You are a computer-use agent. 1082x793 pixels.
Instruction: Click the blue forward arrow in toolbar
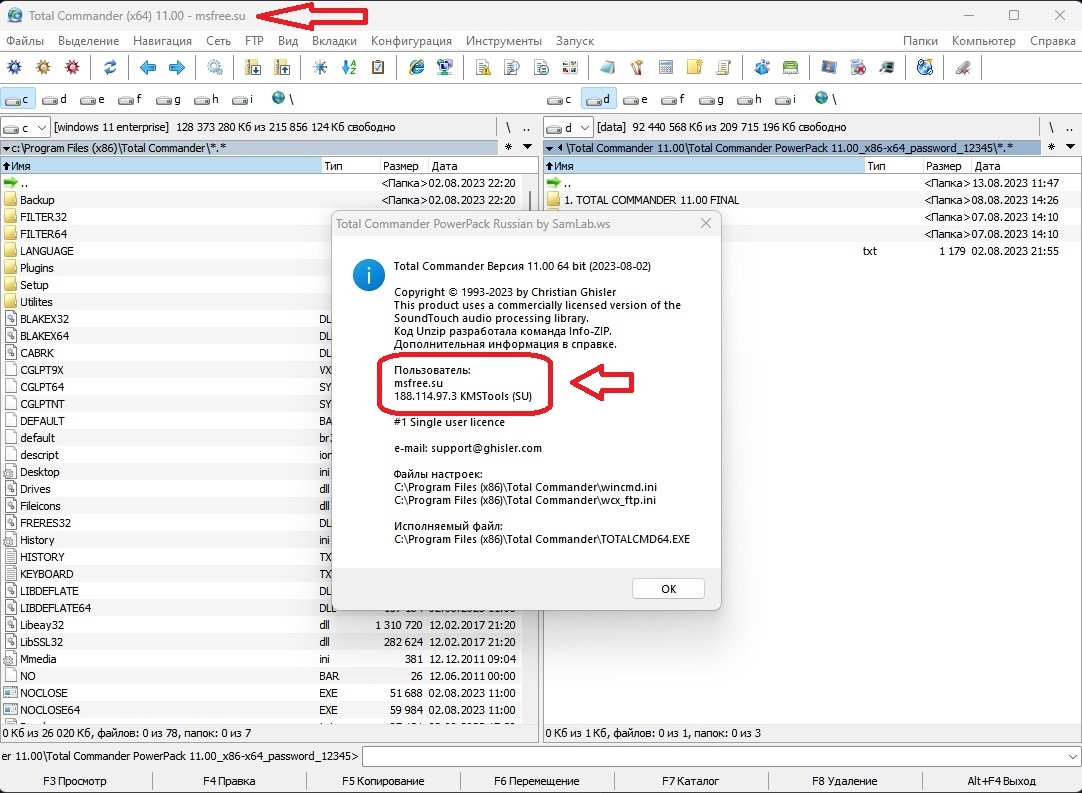[177, 68]
